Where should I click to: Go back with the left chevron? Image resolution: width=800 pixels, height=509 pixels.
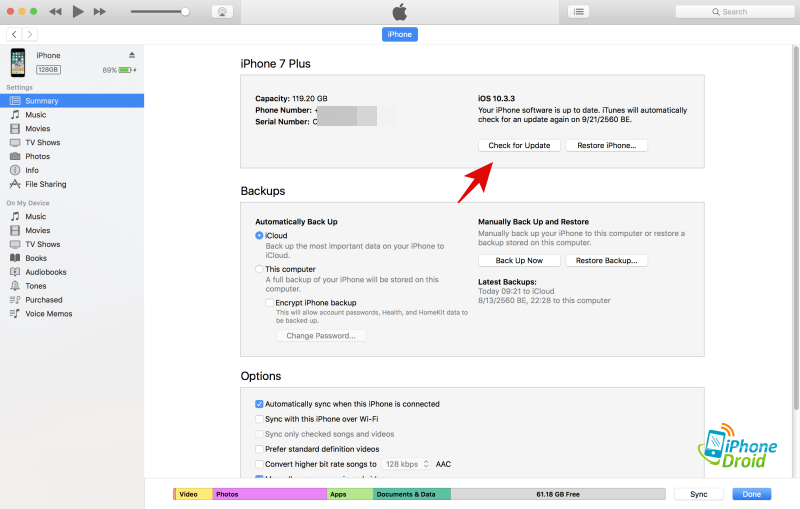click(14, 34)
